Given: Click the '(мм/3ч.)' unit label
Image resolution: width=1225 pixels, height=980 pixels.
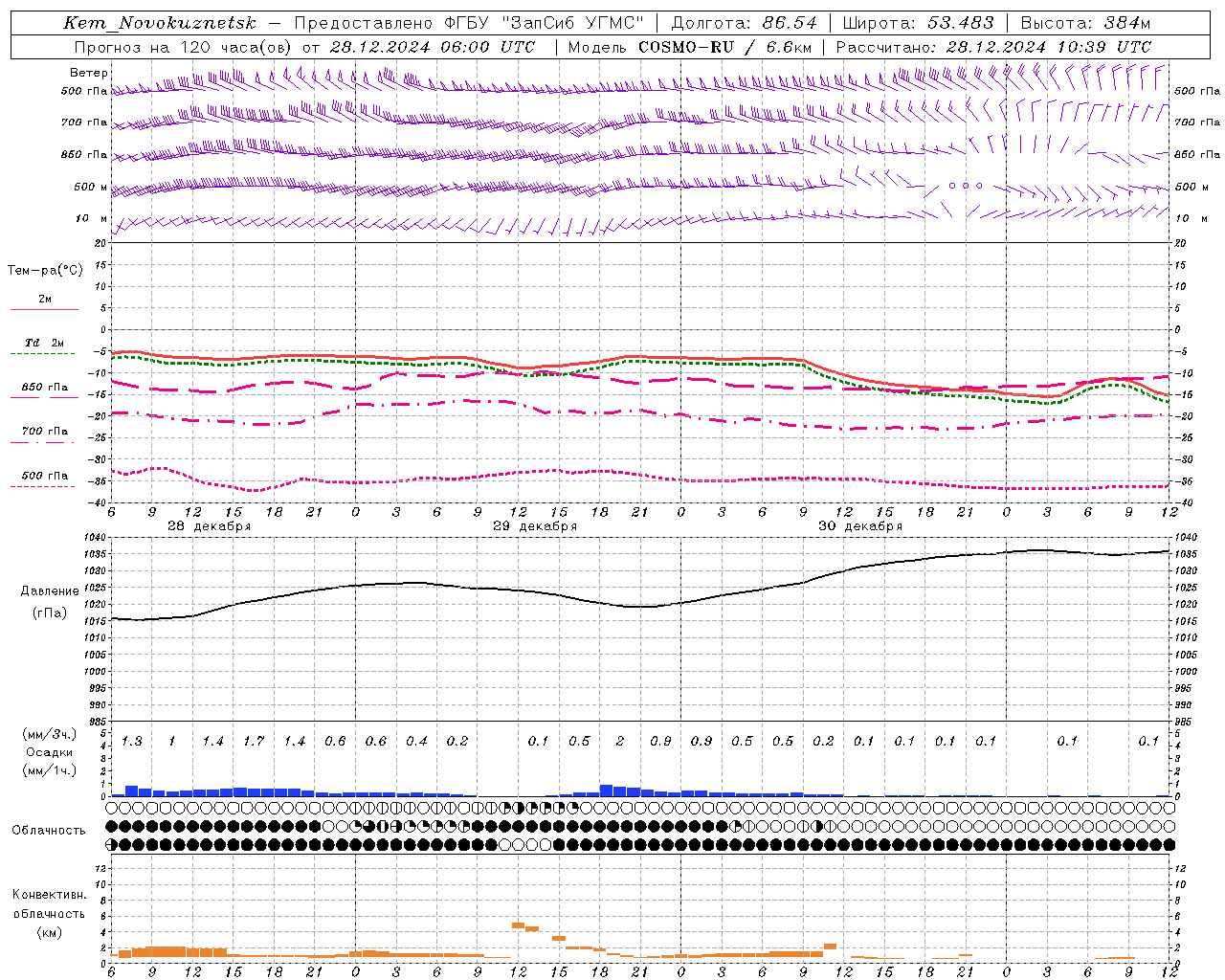Looking at the screenshot, I should point(50,734).
